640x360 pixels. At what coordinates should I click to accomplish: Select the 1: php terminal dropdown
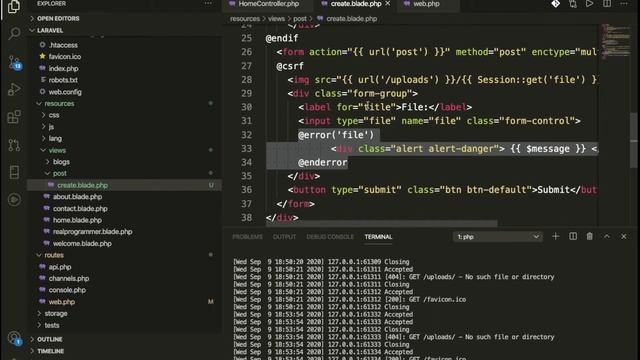pyautogui.click(x=498, y=237)
